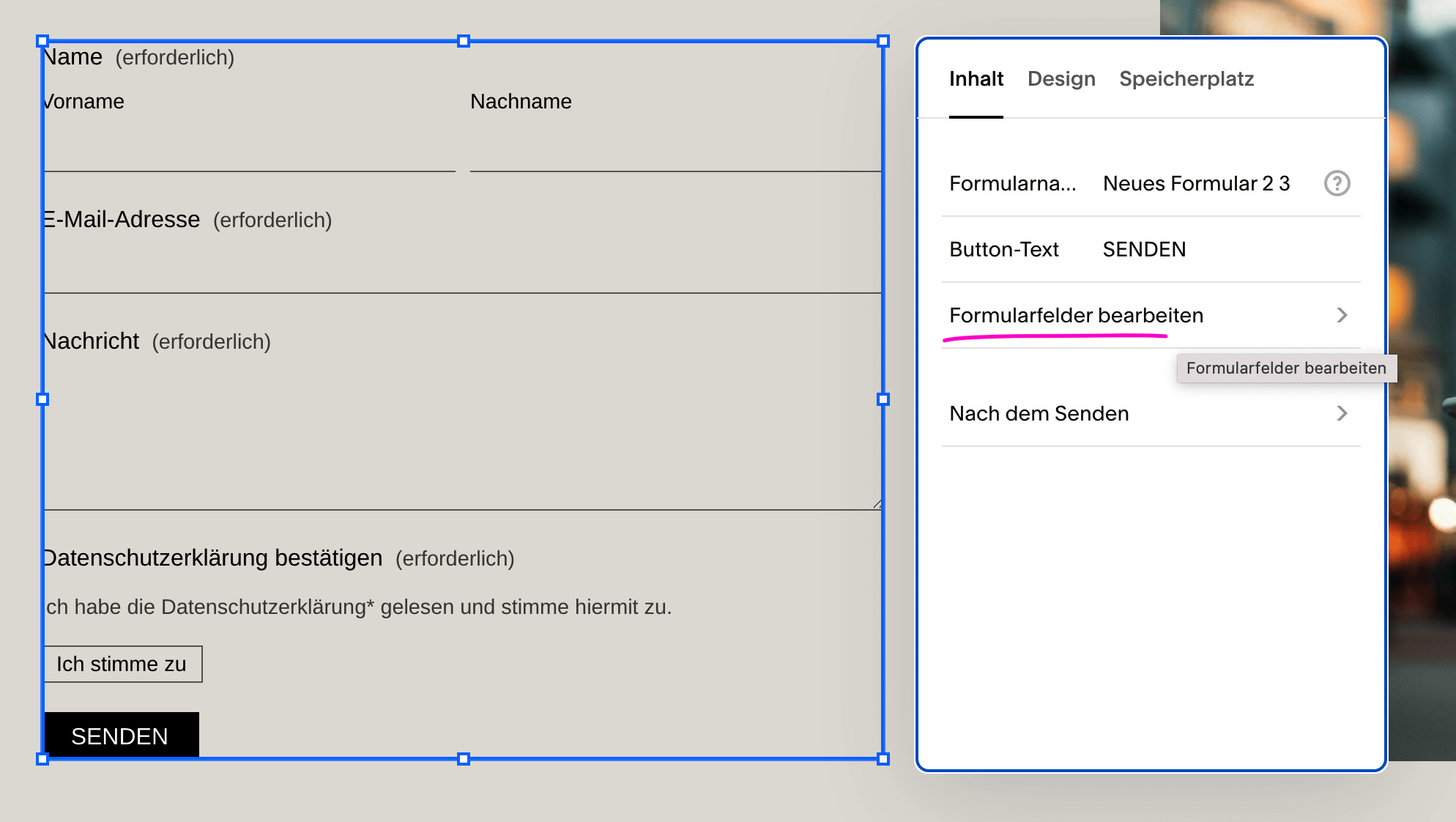This screenshot has width=1456, height=822.
Task: Open the Speicherplatz tab
Action: click(1186, 79)
